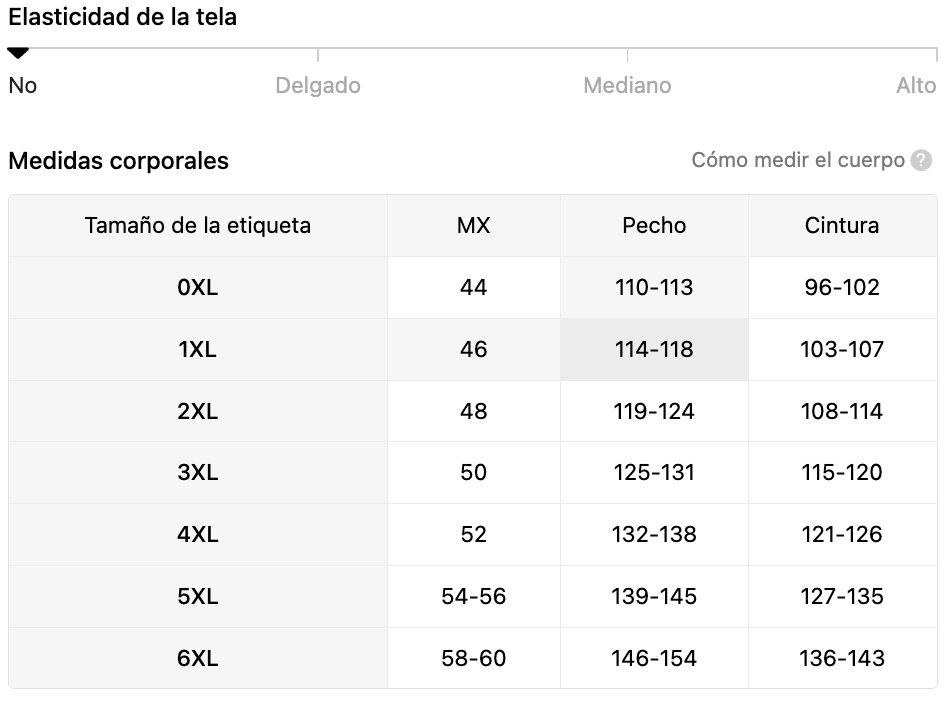Click the 3XL size label

pyautogui.click(x=198, y=473)
